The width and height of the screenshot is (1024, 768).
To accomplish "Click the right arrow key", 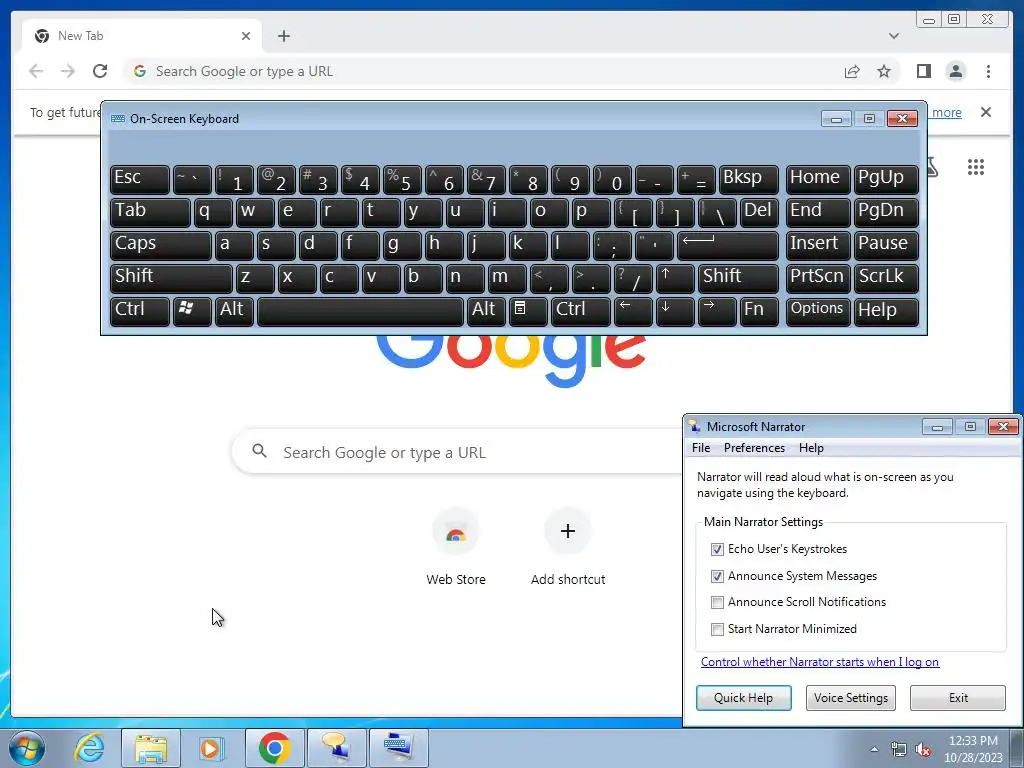I will (716, 311).
